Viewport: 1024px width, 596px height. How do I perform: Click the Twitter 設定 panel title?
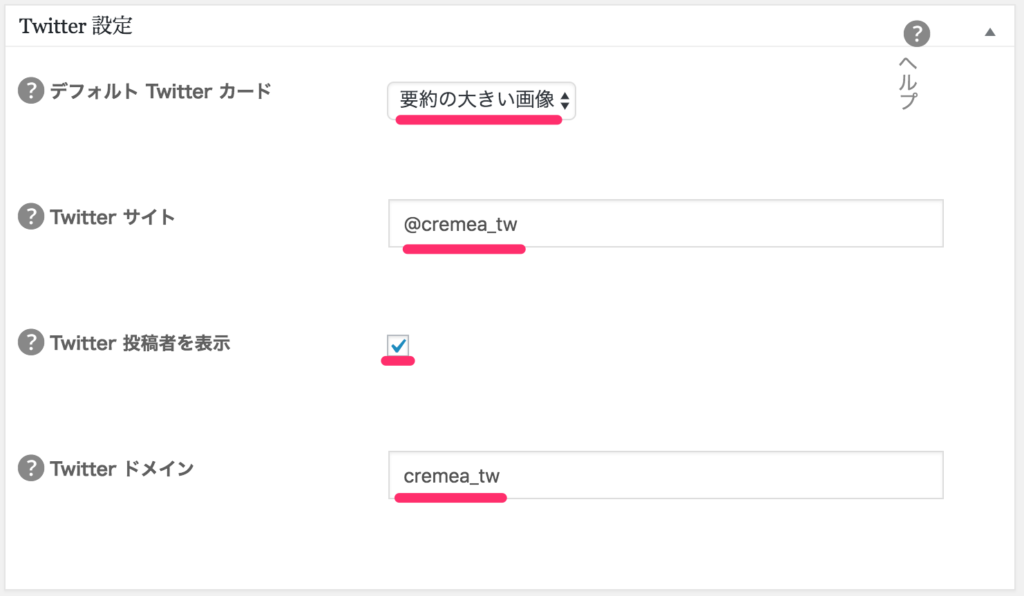click(76, 25)
